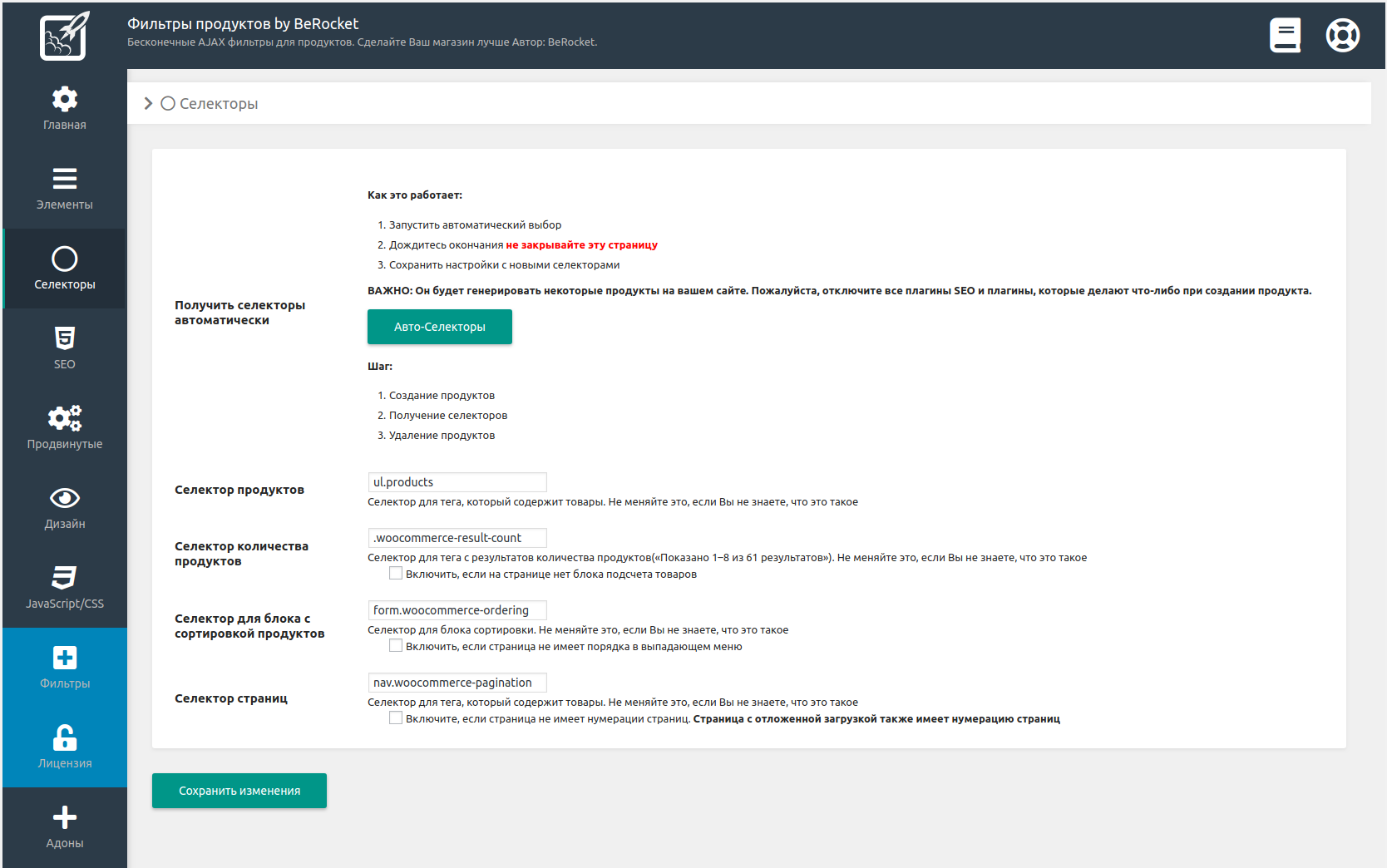Toggle checkbox for missing sorting dropdown
The image size is (1387, 868).
pos(396,646)
